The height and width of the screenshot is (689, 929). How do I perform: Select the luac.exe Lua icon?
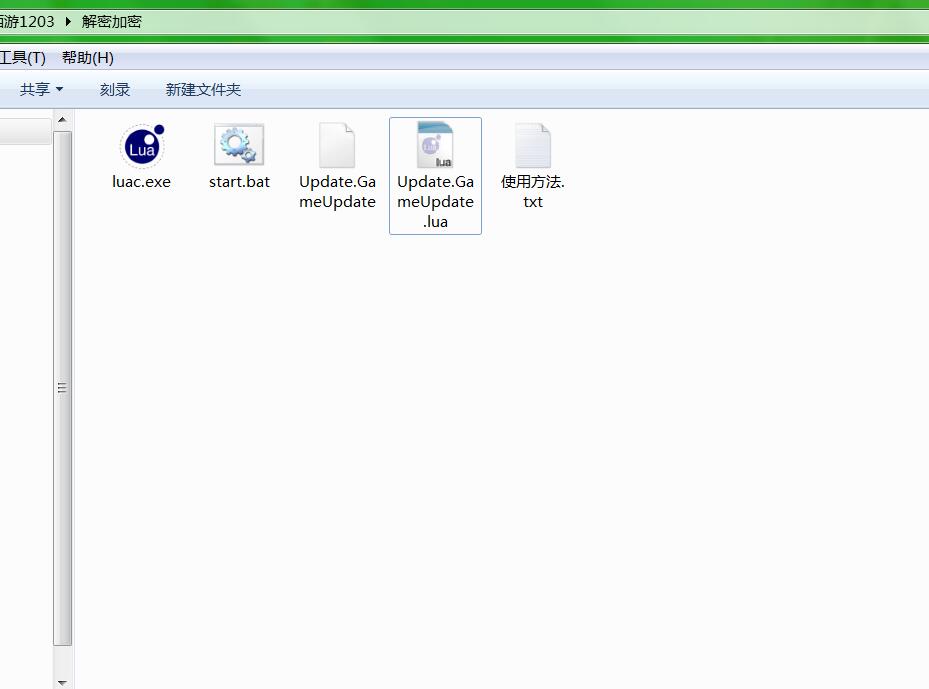click(x=141, y=146)
